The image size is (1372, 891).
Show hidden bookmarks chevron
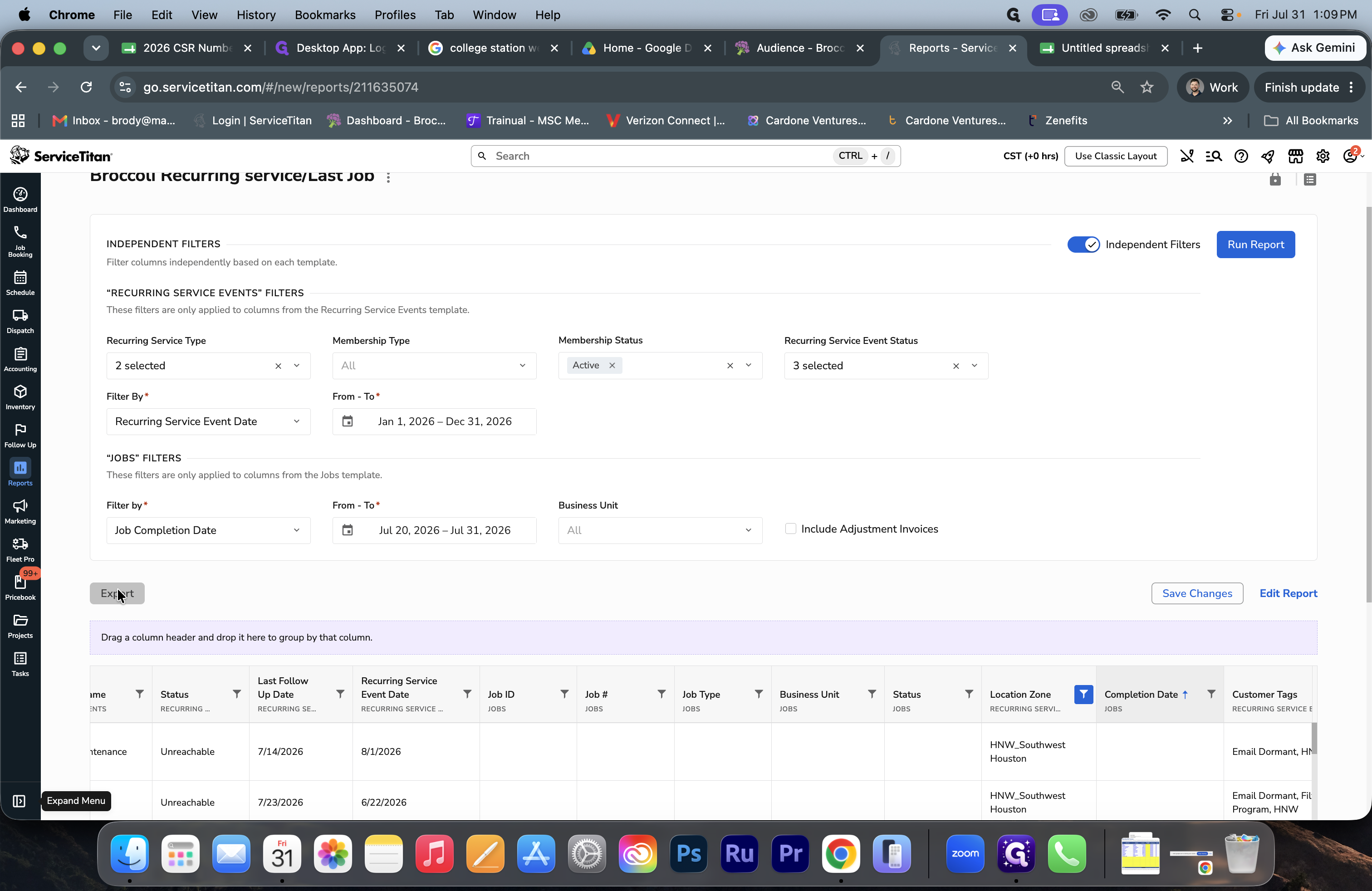[1227, 121]
